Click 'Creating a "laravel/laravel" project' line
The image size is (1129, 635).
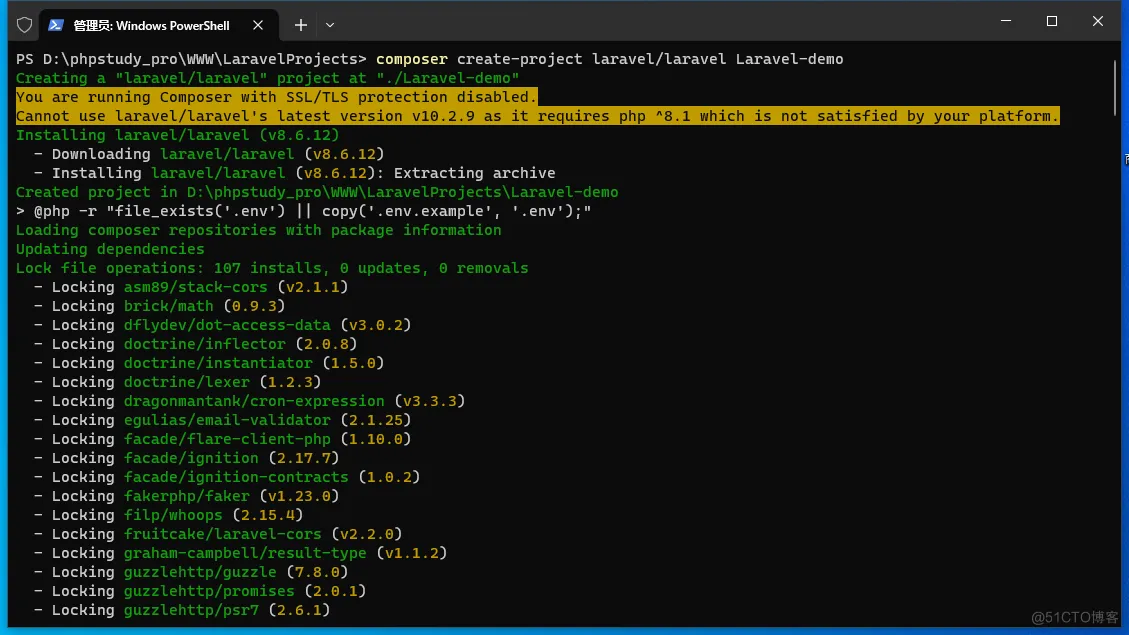[267, 78]
